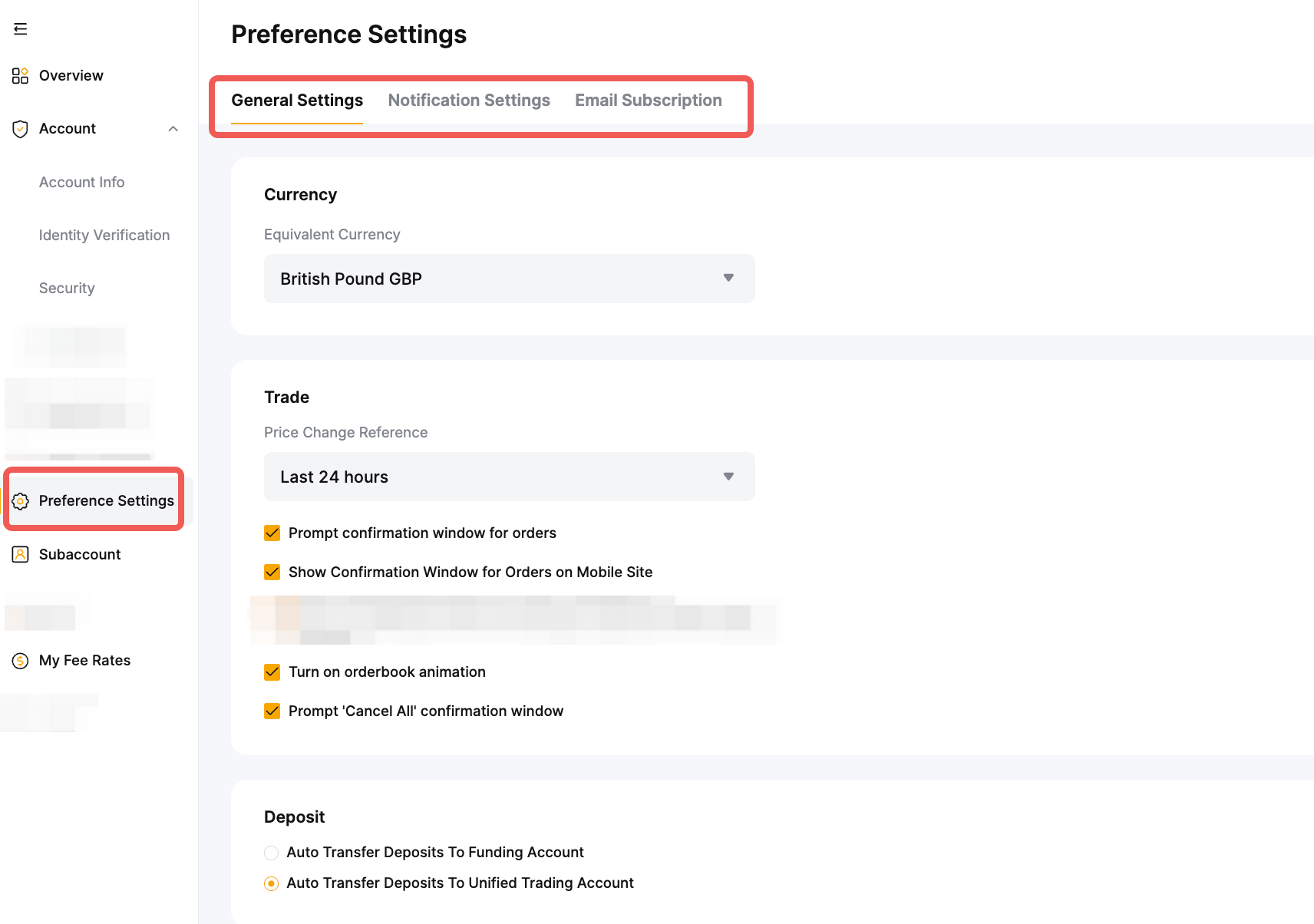Uncheck 'Cancel All' confirmation window prompt
This screenshot has height=924, width=1314.
(272, 711)
